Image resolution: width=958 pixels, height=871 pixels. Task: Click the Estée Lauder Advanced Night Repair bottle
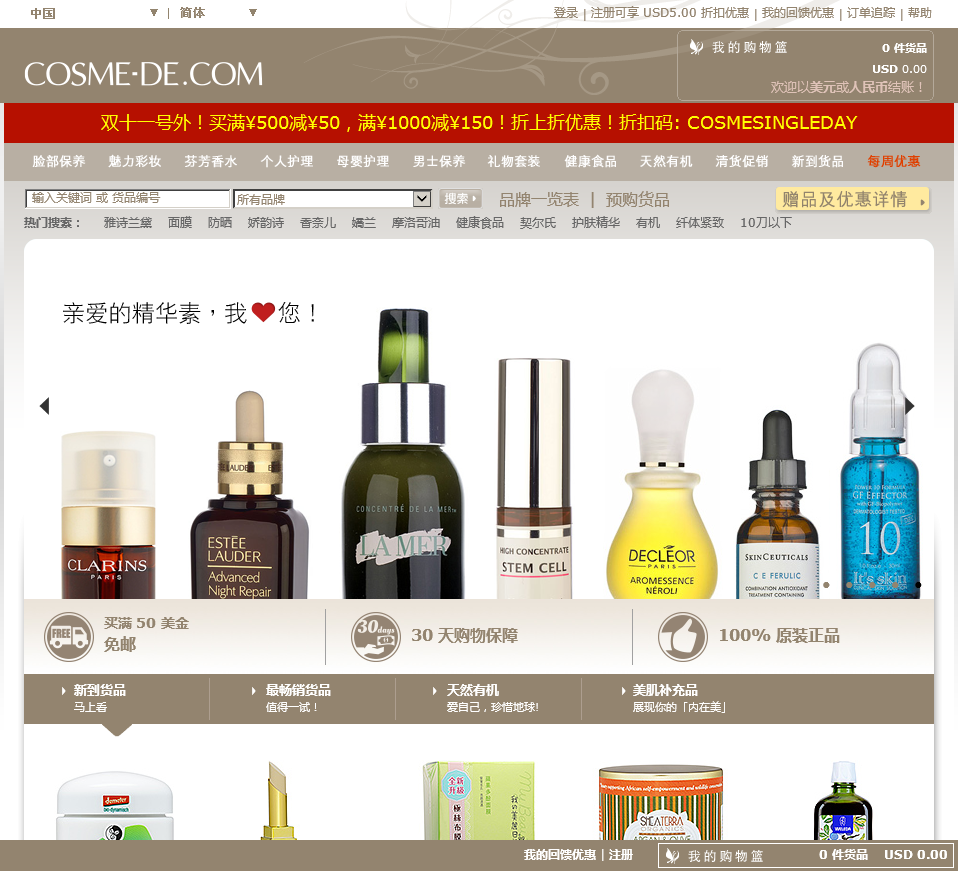[x=249, y=495]
